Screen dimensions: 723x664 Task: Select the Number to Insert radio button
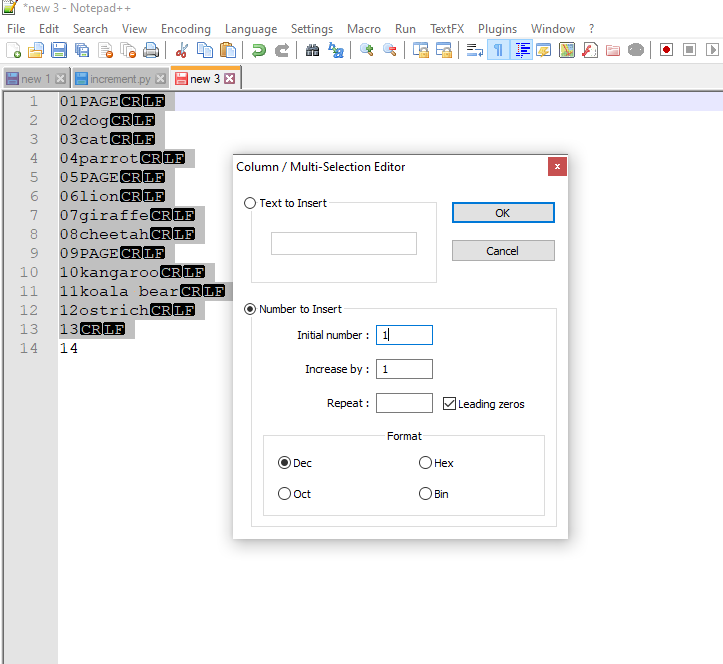coord(250,309)
